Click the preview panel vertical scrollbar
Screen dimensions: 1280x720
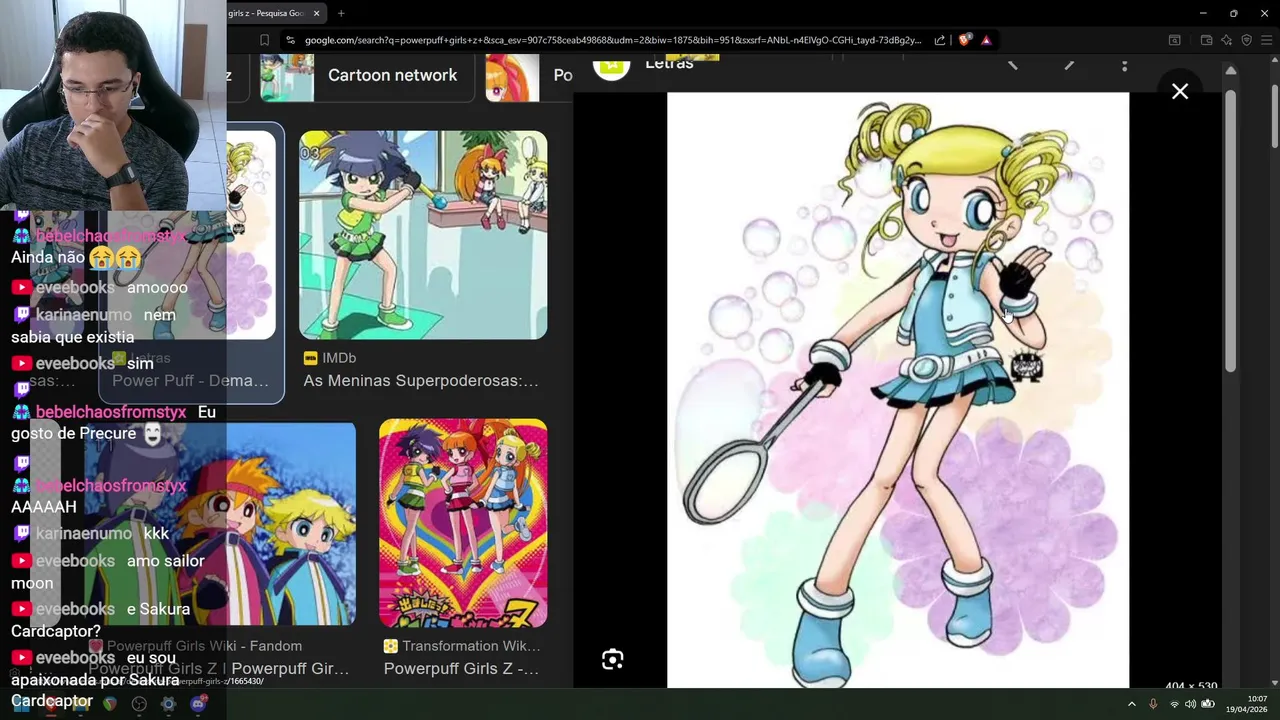point(1231,230)
